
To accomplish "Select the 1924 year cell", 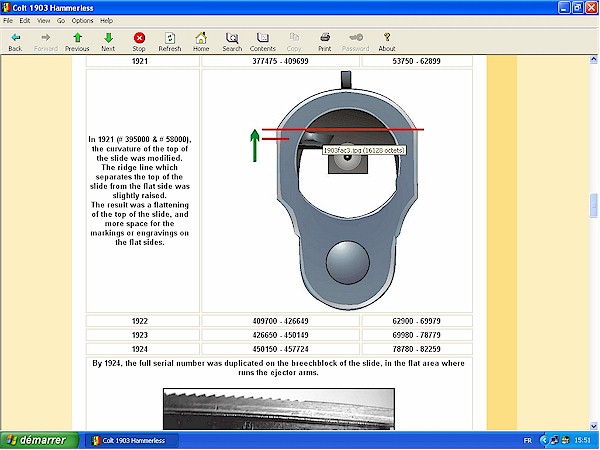I will click(x=143, y=349).
